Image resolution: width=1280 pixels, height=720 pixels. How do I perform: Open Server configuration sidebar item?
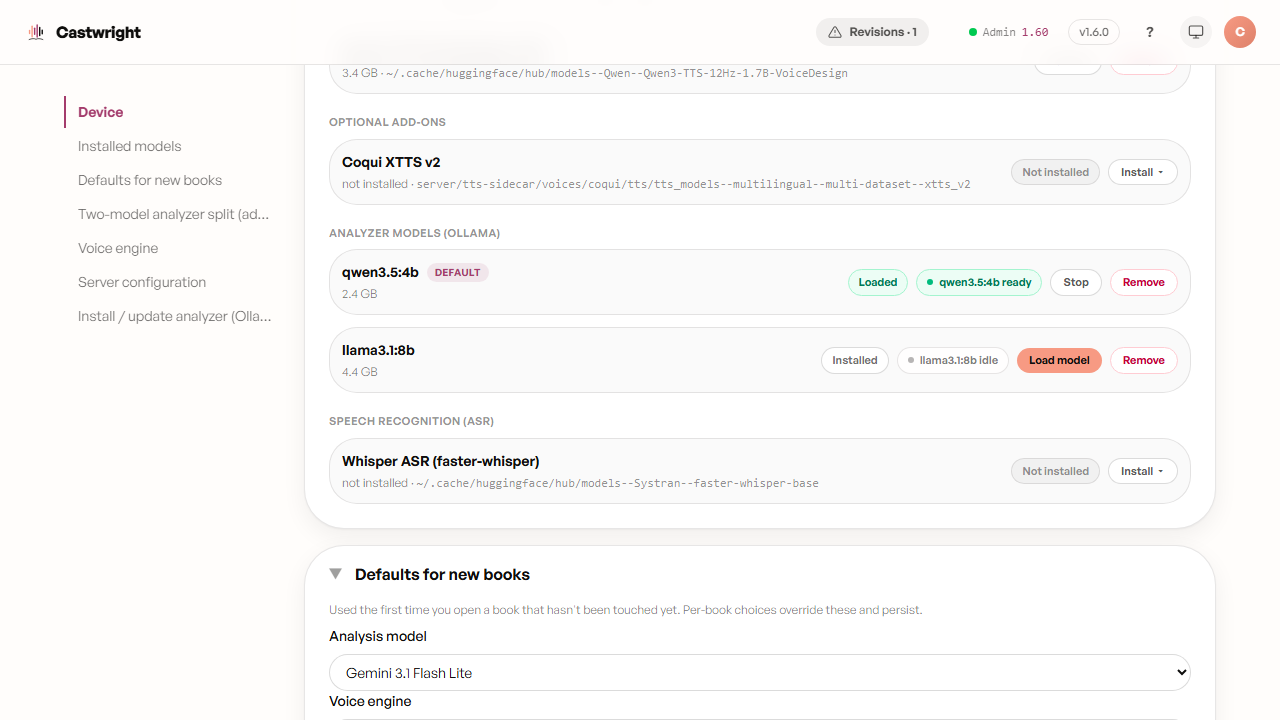(x=142, y=282)
